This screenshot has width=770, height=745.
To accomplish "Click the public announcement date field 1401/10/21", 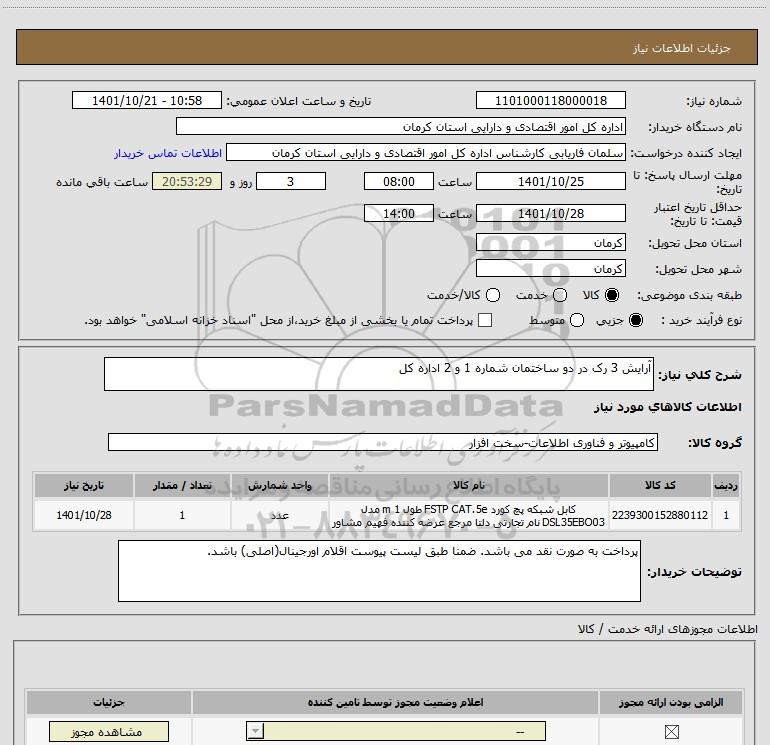I will (147, 100).
